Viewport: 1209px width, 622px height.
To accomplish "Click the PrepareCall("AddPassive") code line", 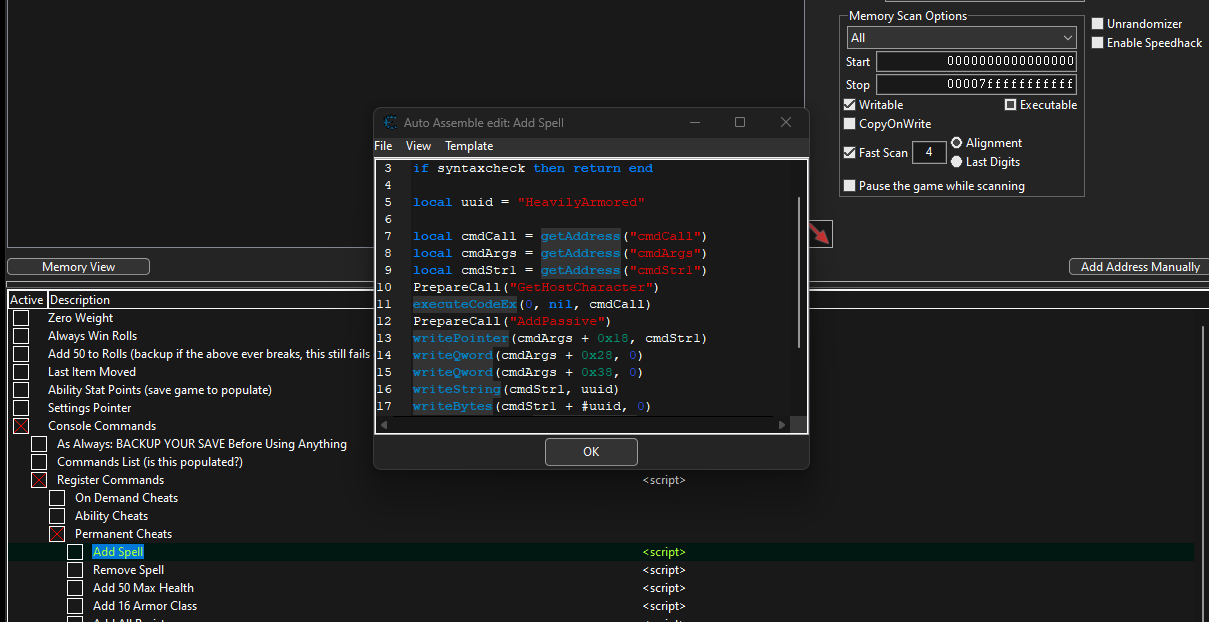I will pyautogui.click(x=512, y=322).
